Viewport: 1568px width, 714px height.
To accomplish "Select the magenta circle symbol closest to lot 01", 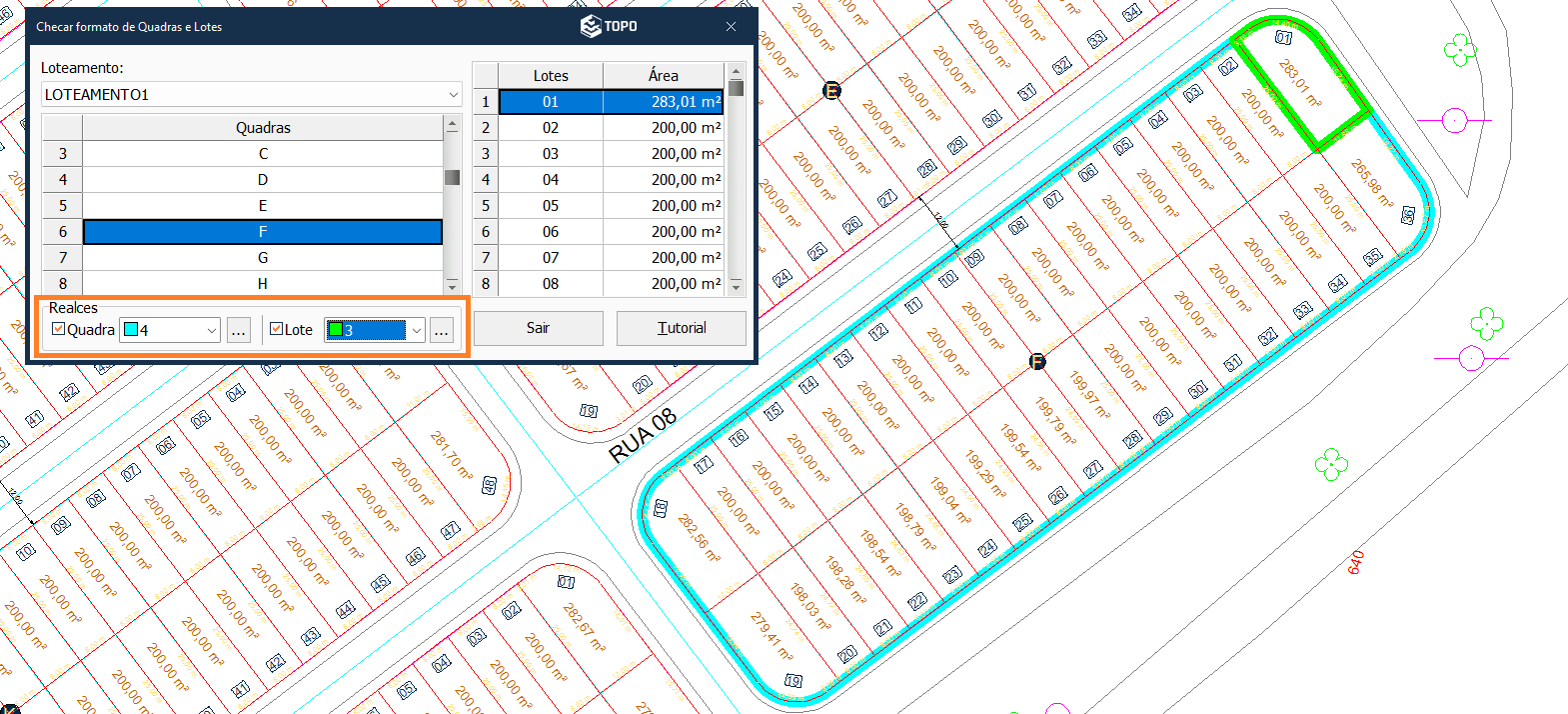I will [x=1454, y=122].
